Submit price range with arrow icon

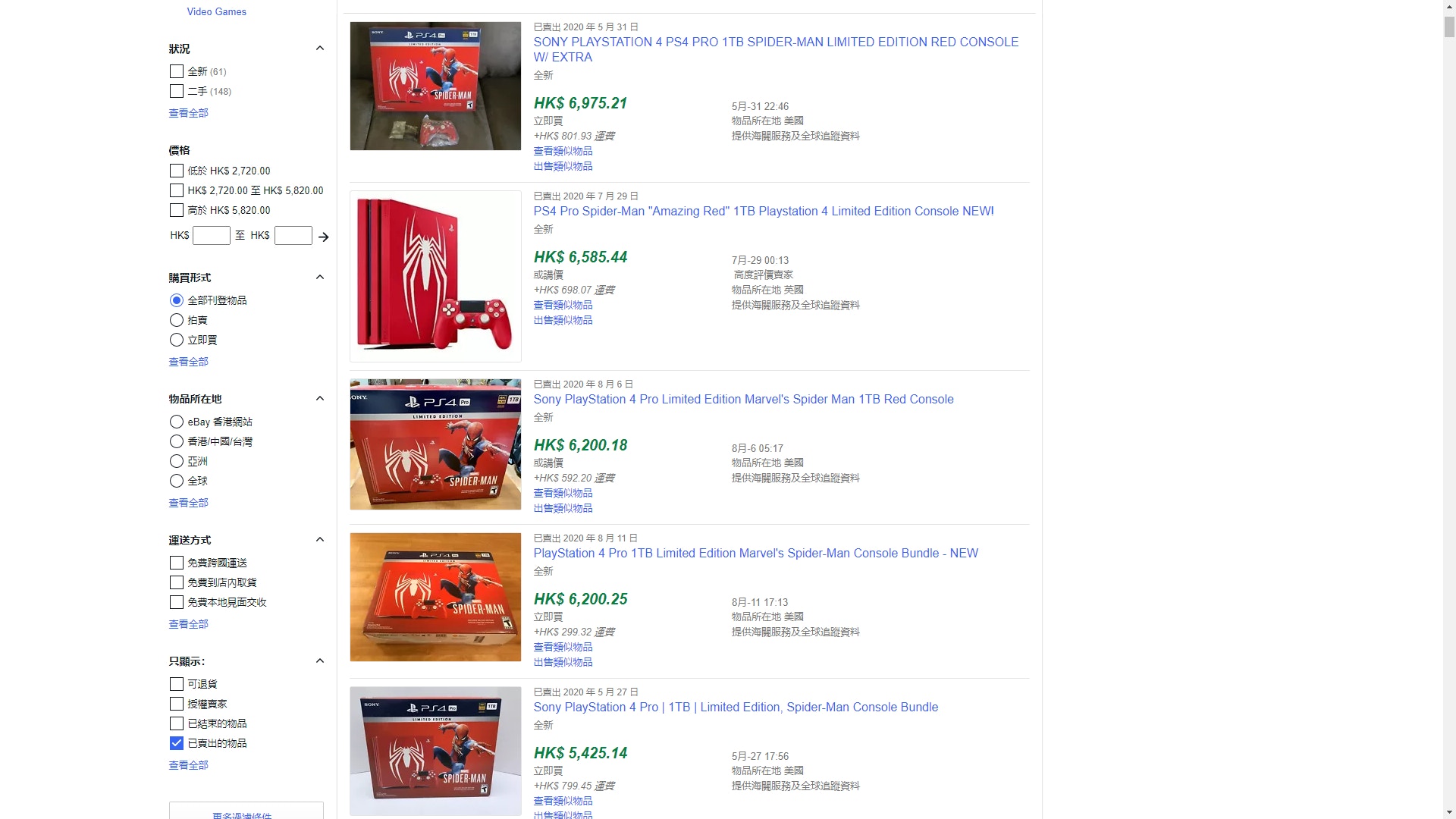coord(324,237)
